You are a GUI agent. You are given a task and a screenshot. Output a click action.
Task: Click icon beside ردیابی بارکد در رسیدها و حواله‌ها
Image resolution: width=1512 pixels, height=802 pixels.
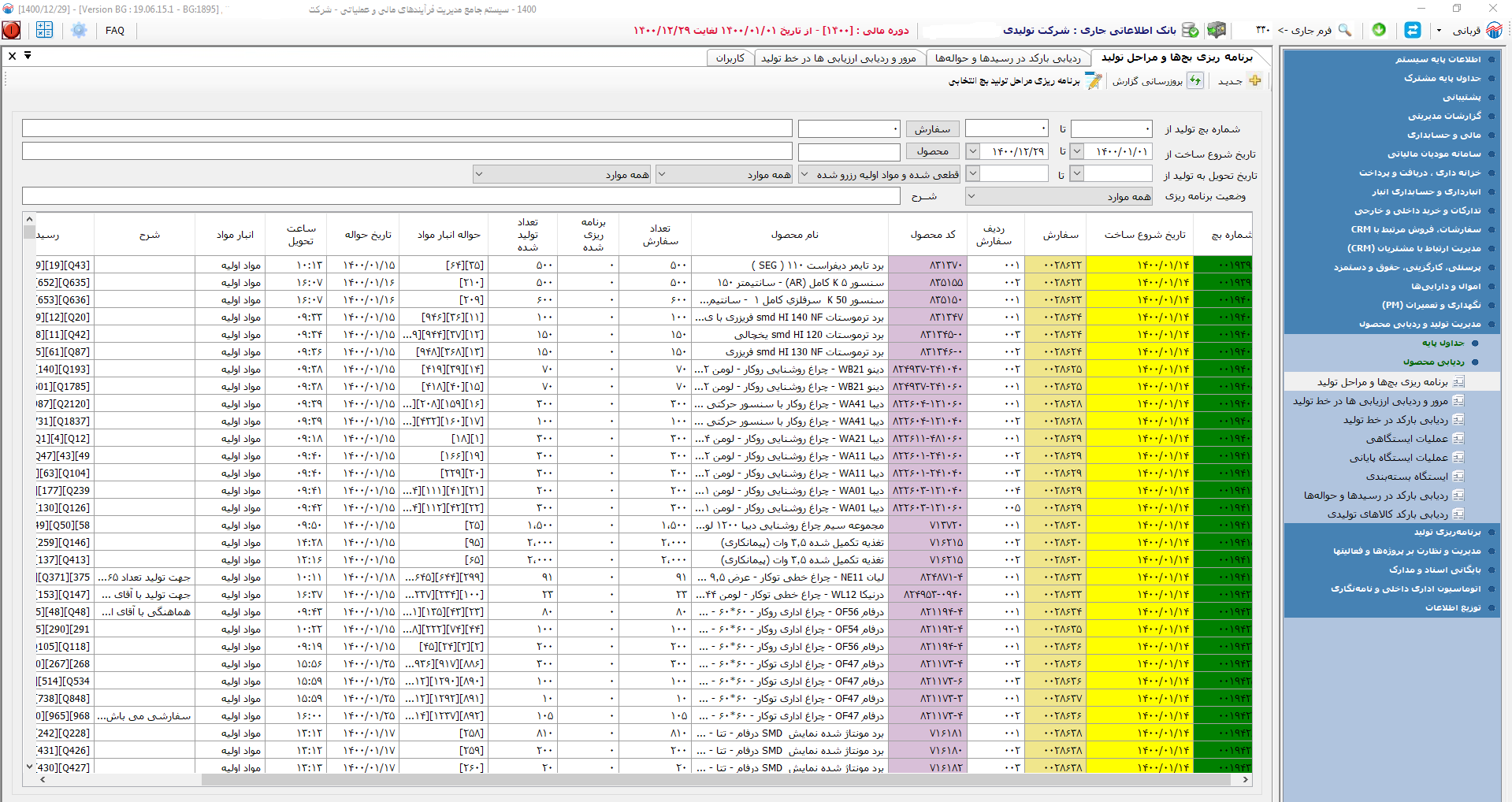1458,496
